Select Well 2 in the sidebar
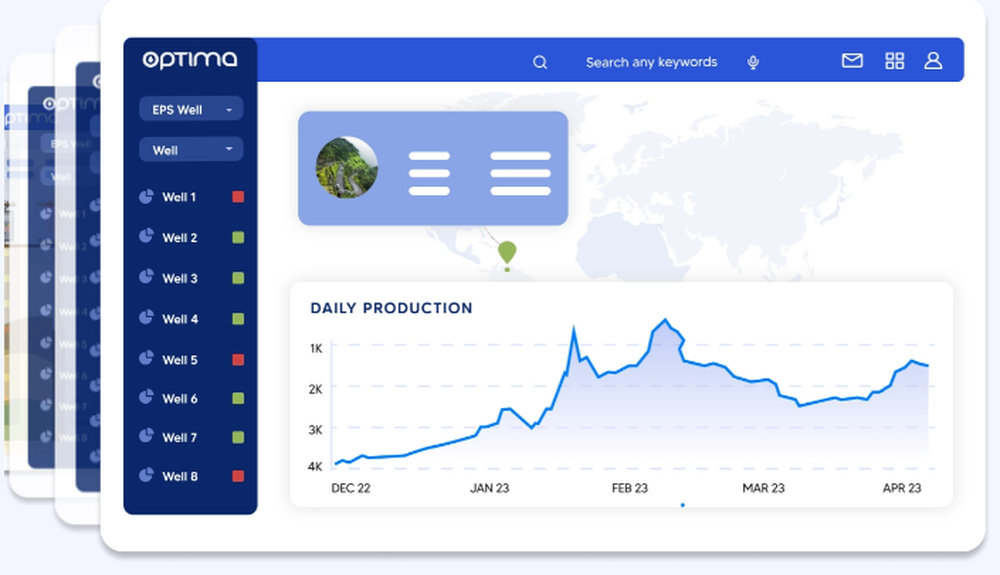The image size is (1000, 575). point(180,238)
